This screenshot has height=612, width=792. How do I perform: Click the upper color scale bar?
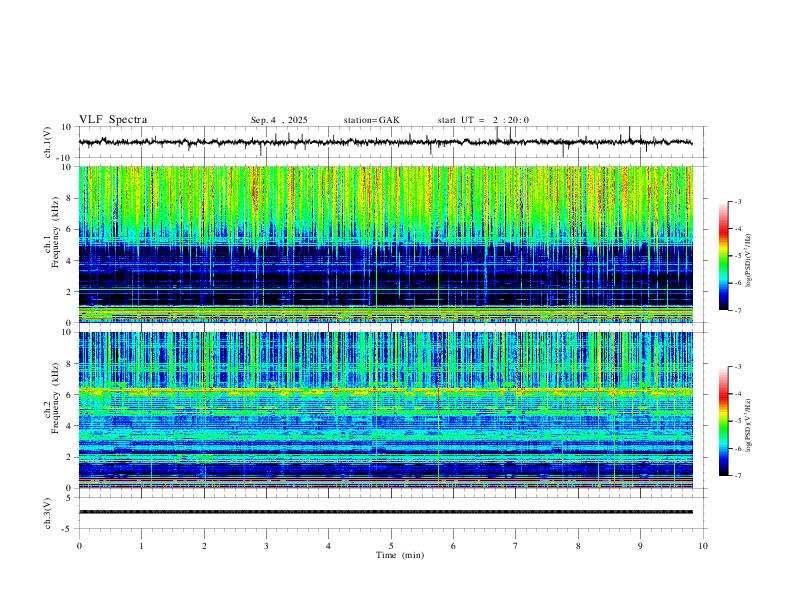(723, 256)
